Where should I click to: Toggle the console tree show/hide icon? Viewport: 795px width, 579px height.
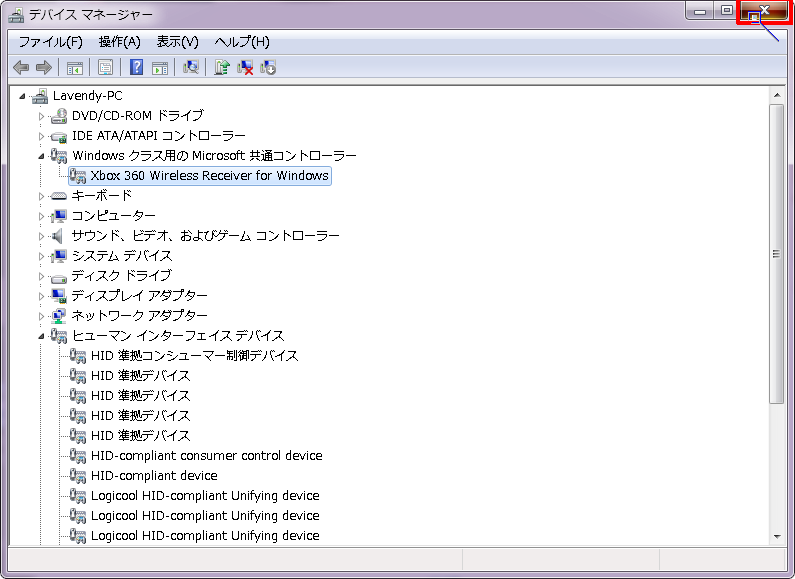75,67
